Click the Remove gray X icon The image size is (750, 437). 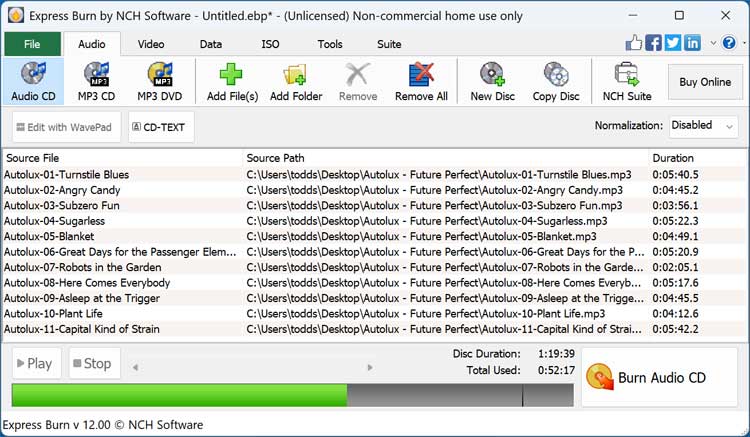pos(357,74)
